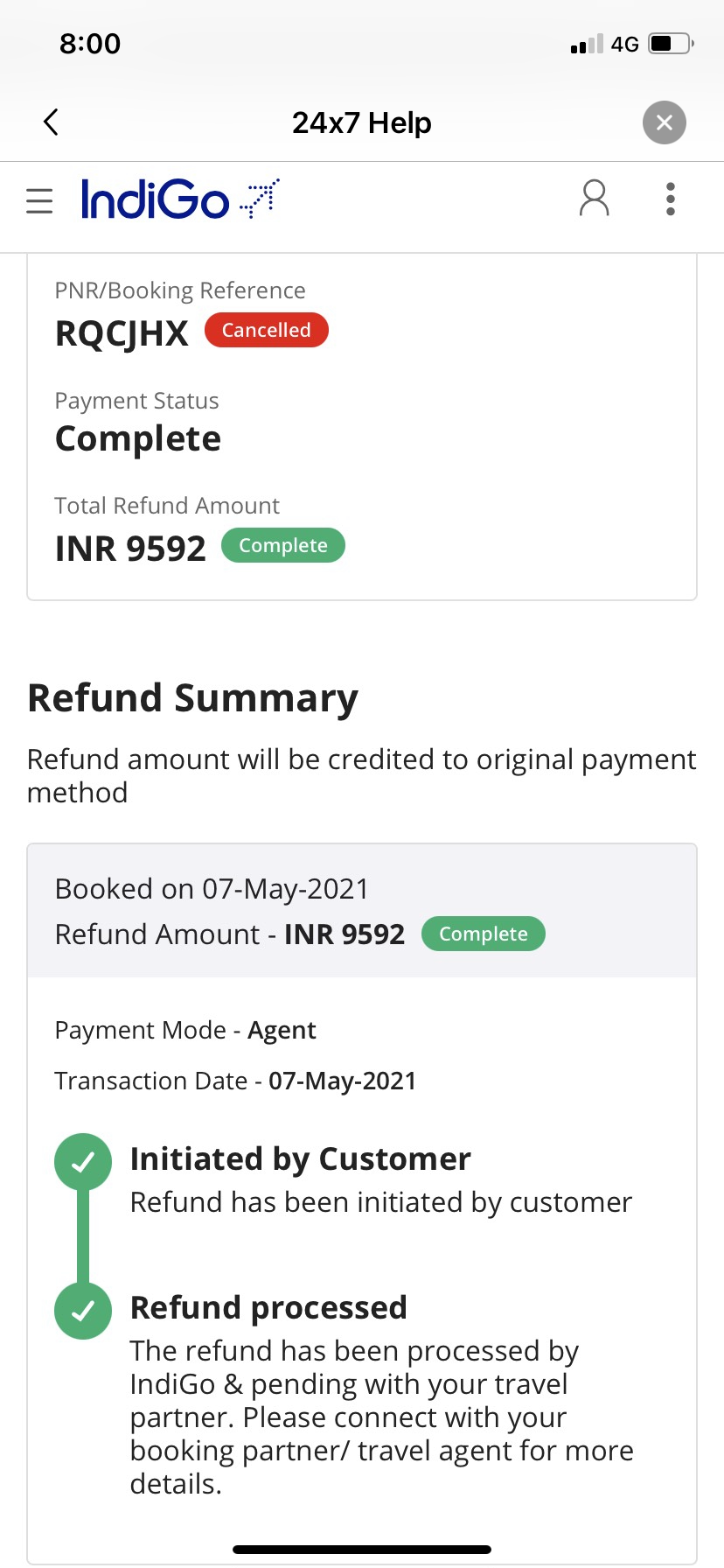Tap the Refund processed step title

[x=268, y=1307]
